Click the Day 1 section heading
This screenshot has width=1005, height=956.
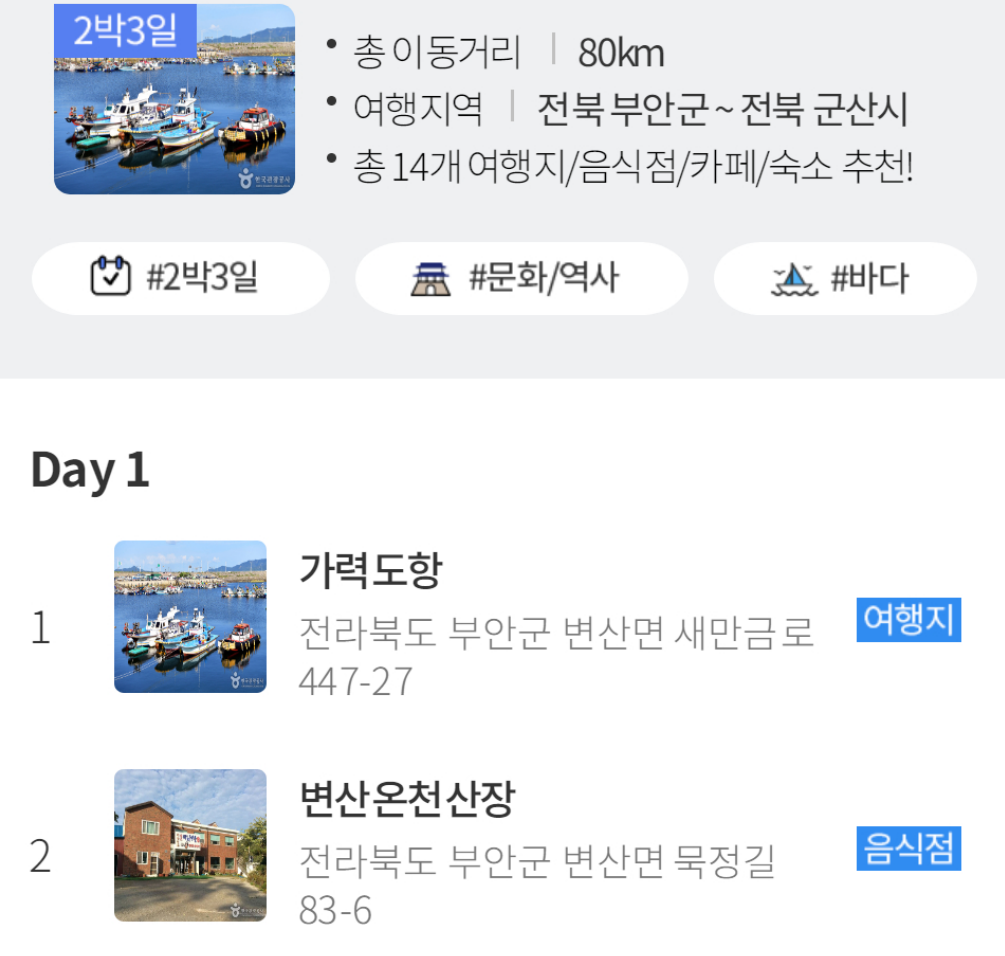tap(90, 471)
